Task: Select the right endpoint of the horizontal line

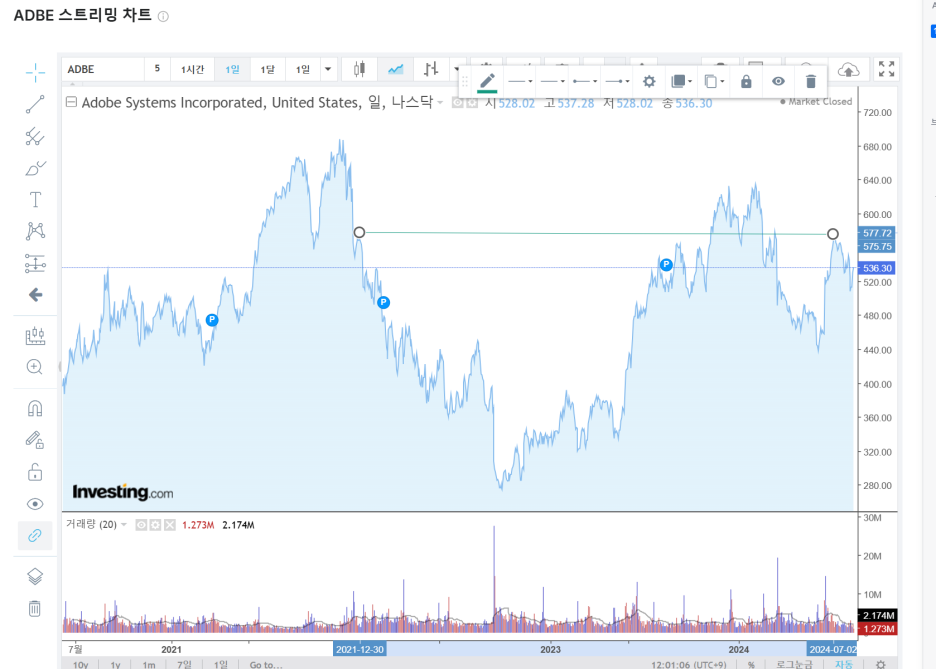Action: (x=833, y=233)
